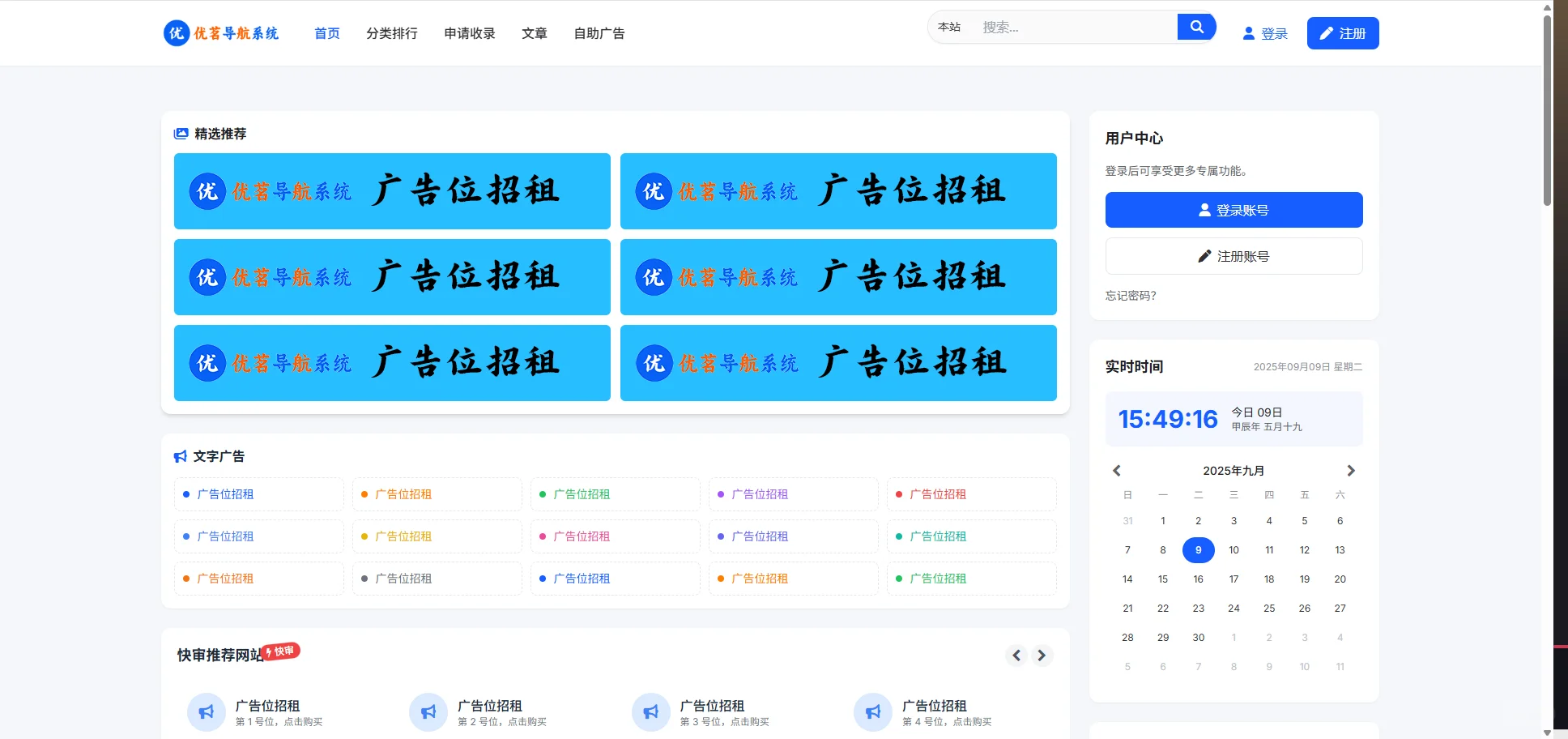
Task: Click the 登录账号 button
Action: pos(1234,209)
